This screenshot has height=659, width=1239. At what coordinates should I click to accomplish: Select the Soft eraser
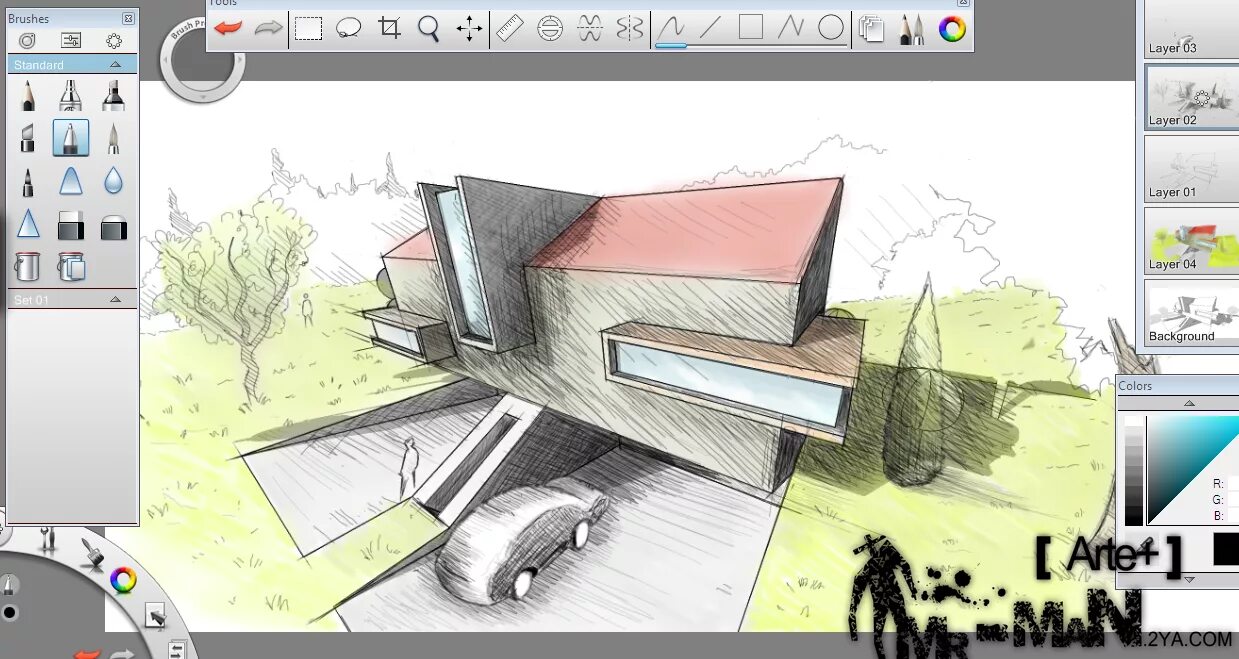click(113, 227)
